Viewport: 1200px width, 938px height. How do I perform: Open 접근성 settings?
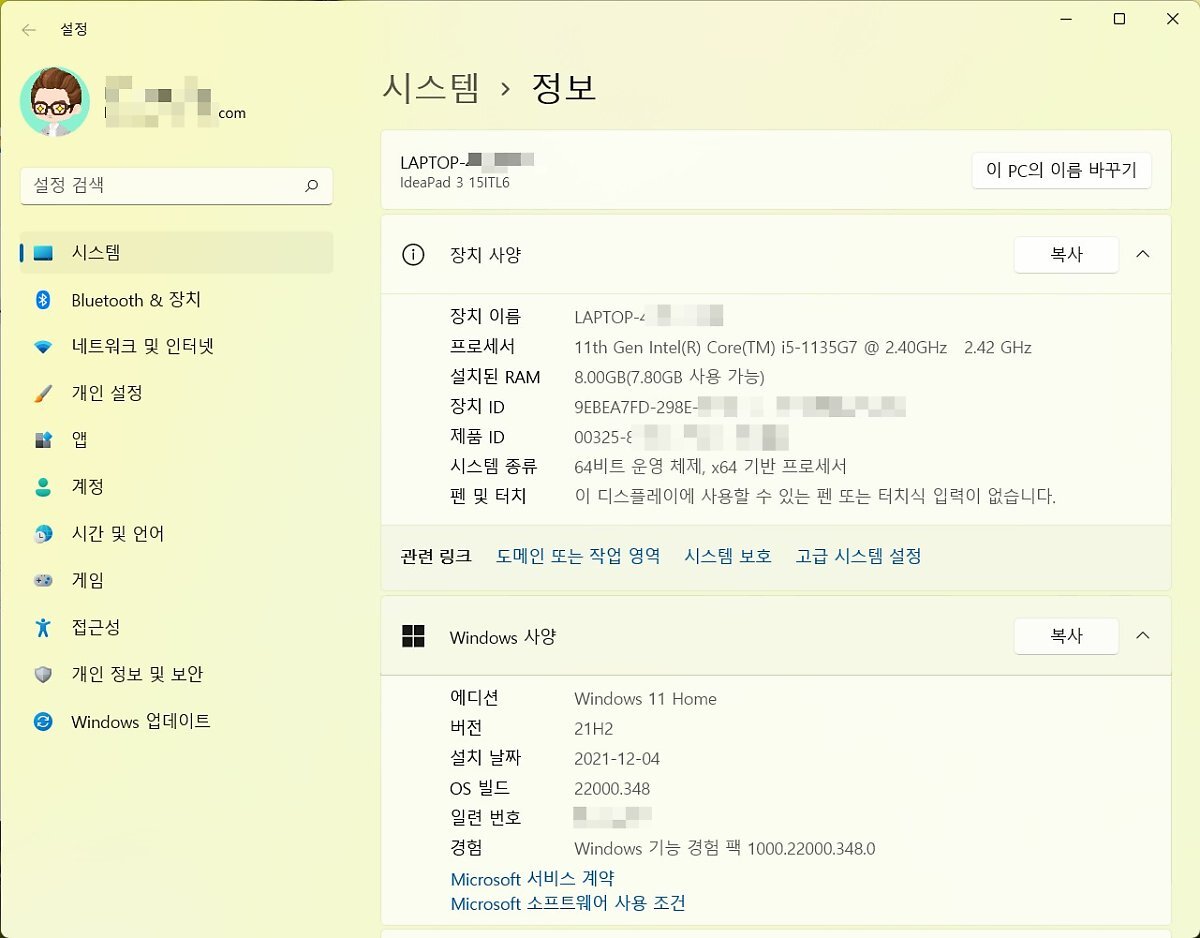(176, 627)
